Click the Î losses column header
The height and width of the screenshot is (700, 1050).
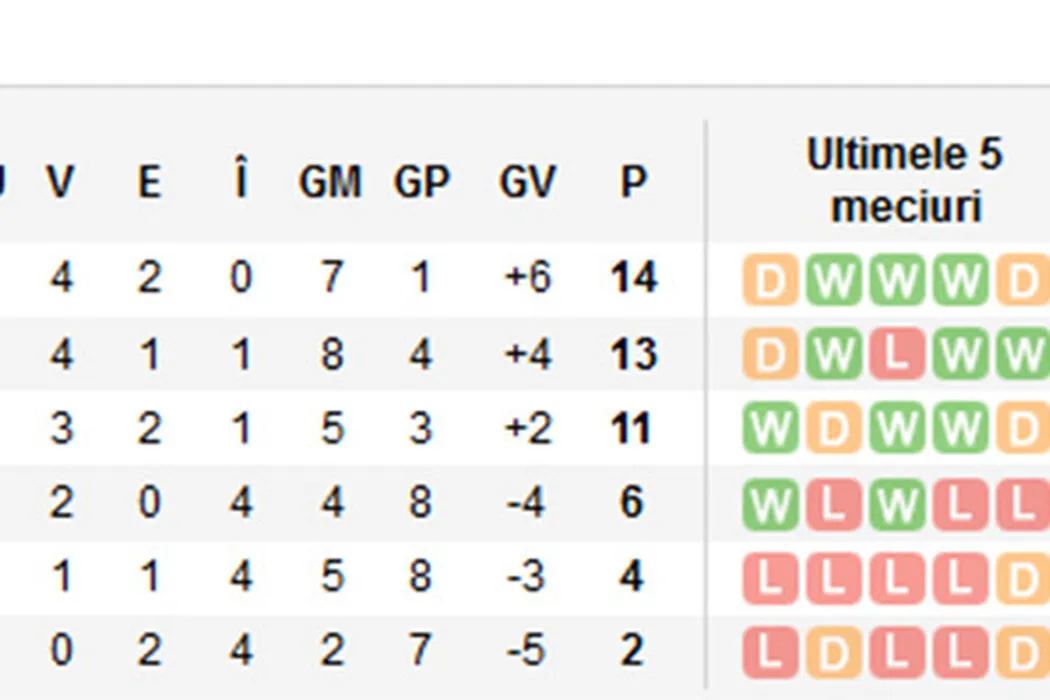pos(239,182)
